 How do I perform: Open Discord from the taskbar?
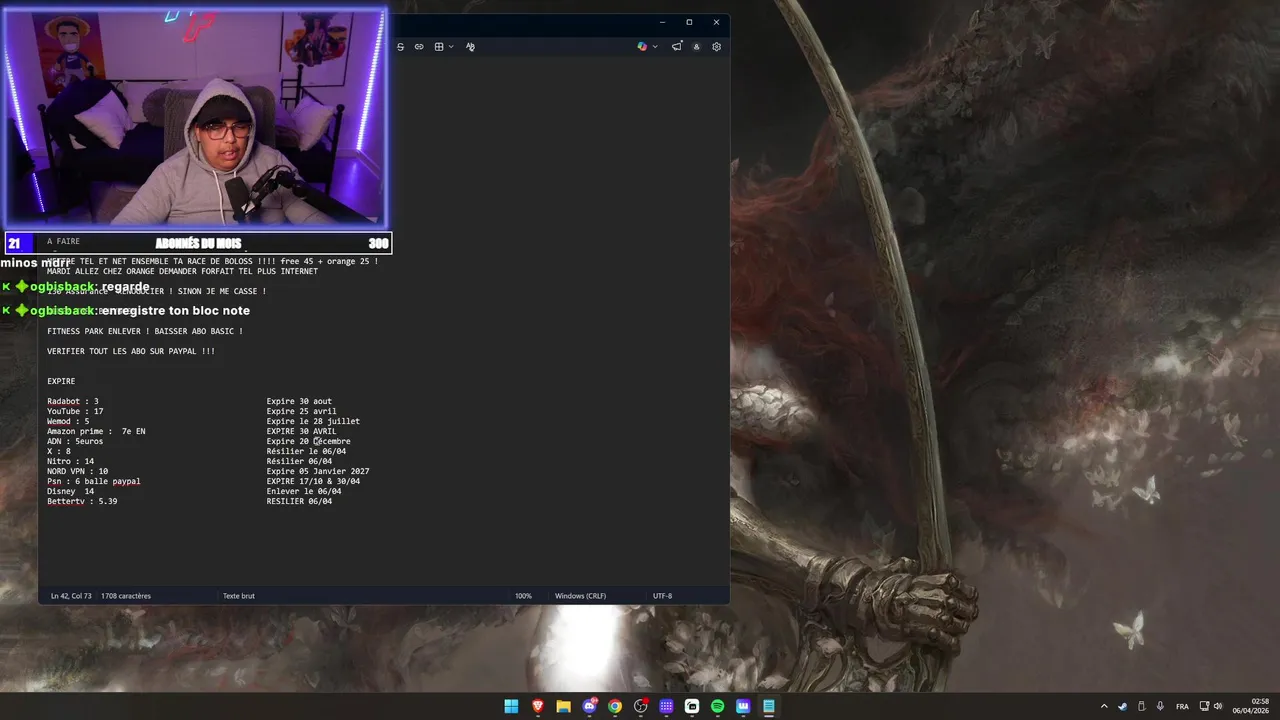(589, 706)
